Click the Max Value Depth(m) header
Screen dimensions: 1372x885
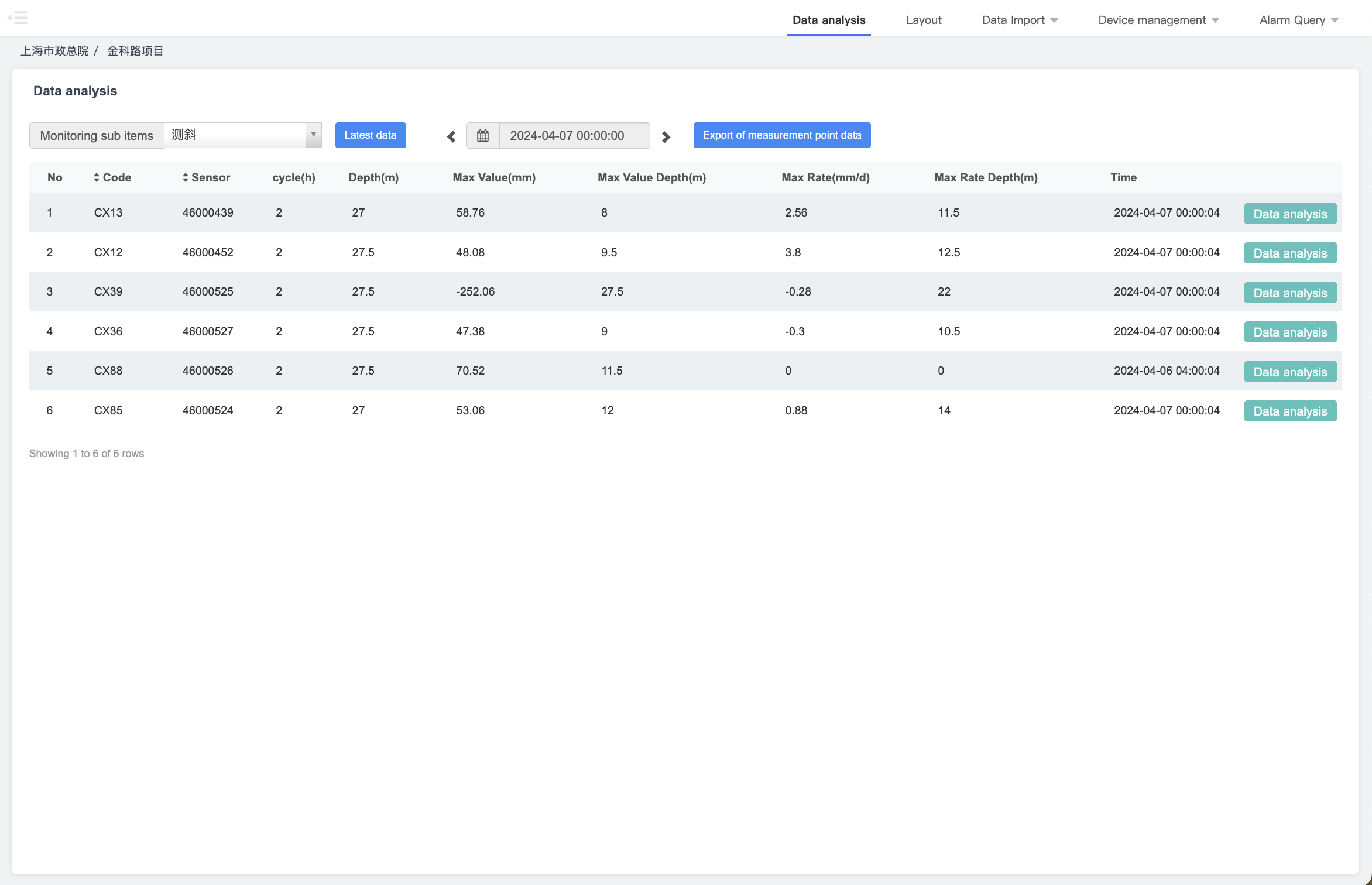651,177
